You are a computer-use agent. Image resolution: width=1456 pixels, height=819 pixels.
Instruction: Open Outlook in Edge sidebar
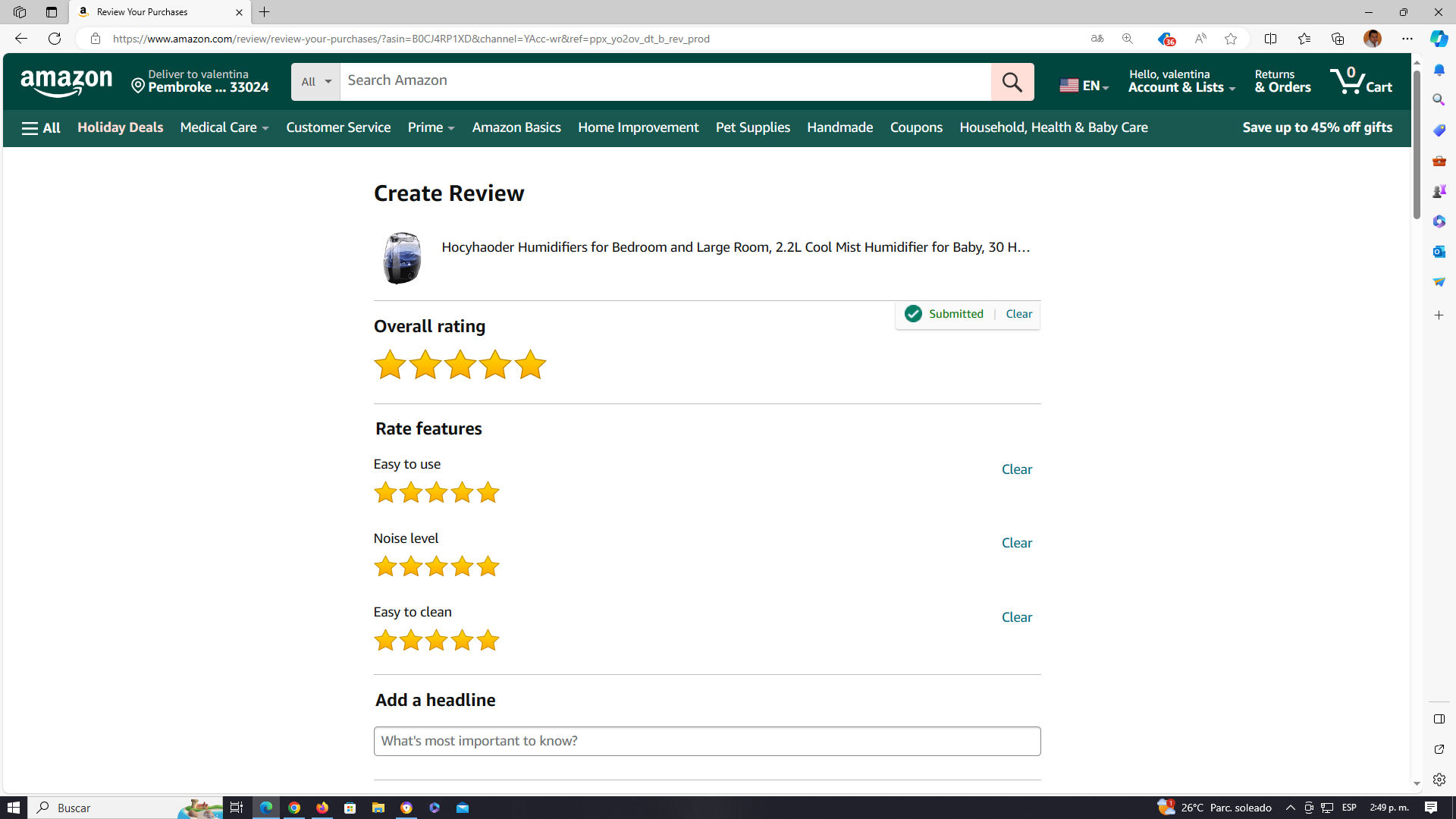1439,252
